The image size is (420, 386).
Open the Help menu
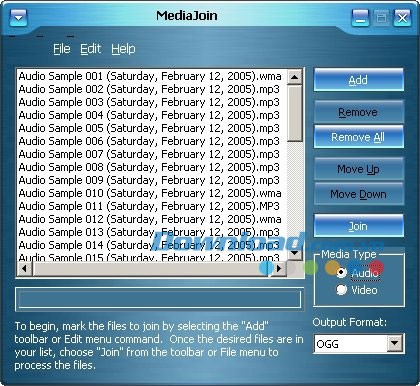pyautogui.click(x=123, y=49)
